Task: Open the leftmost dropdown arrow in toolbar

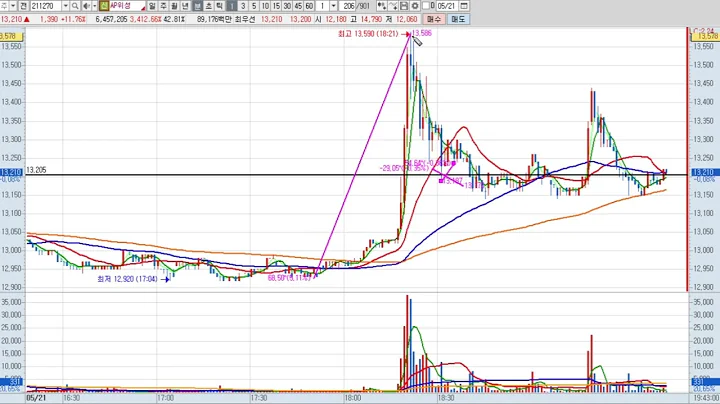Action: tap(13, 6)
